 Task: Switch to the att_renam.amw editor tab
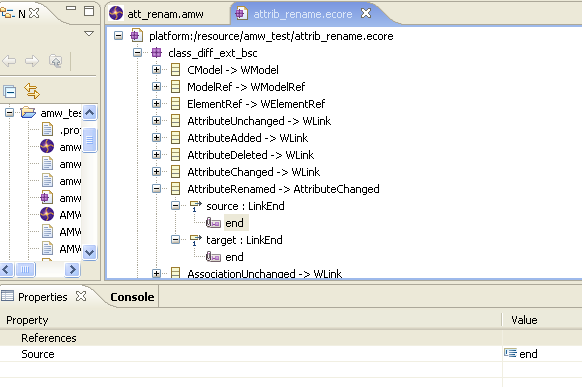[x=165, y=14]
